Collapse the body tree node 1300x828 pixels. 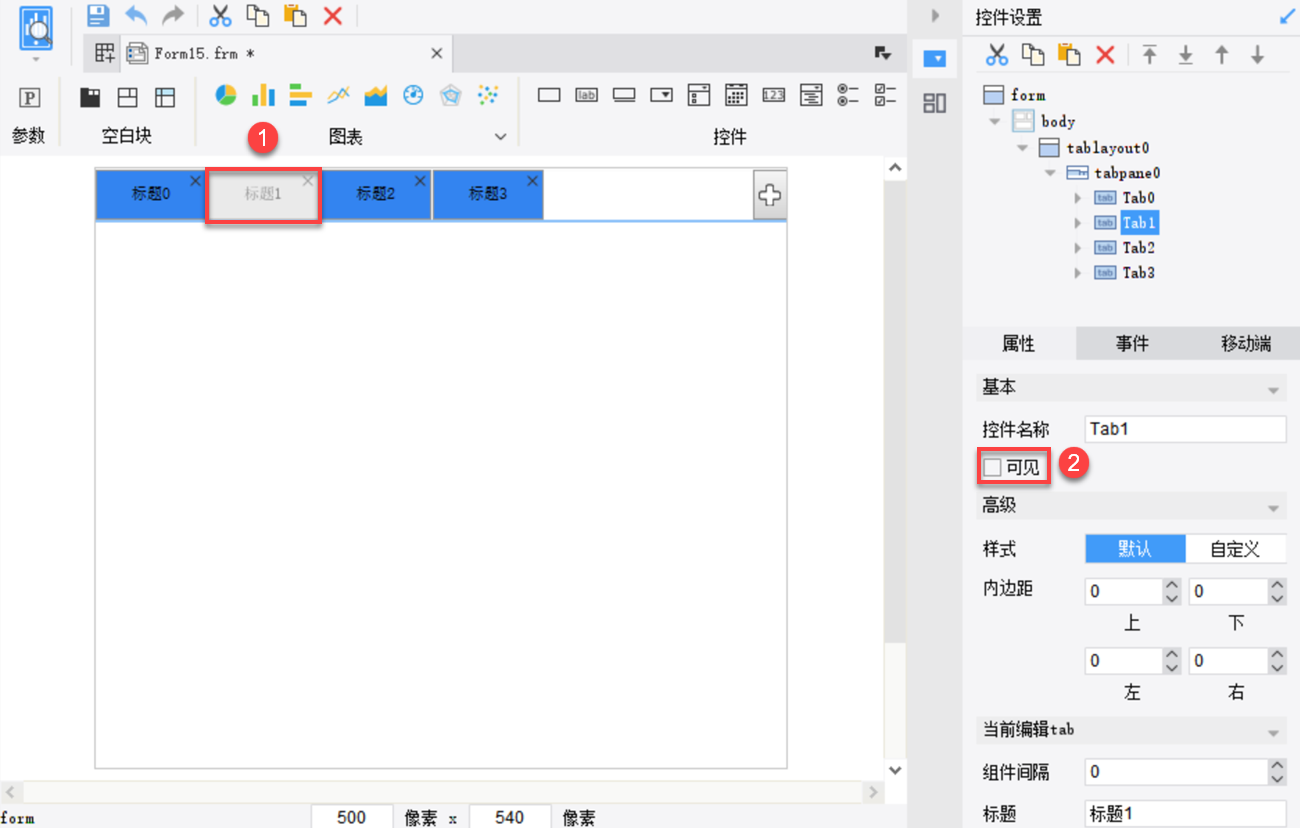tap(995, 121)
